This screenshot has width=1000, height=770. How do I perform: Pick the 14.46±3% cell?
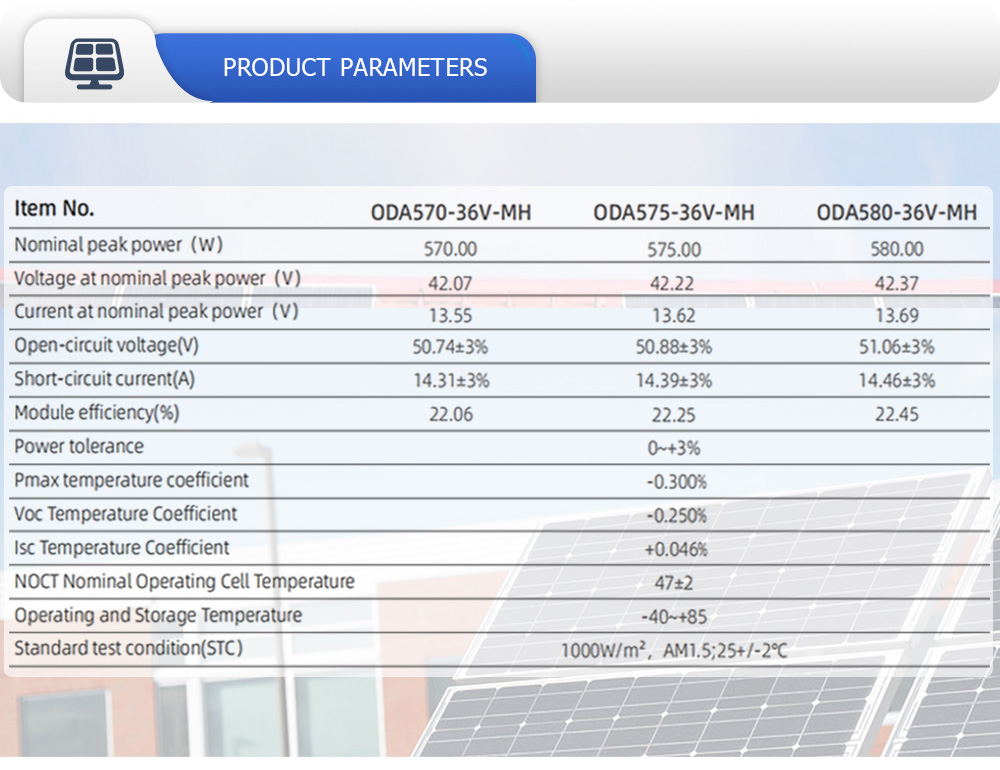(897, 381)
